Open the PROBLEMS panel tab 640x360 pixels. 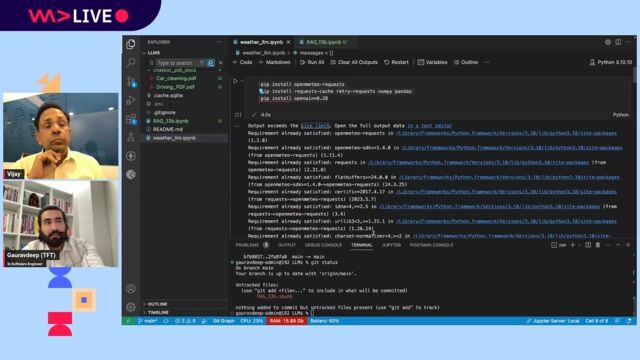[247, 245]
